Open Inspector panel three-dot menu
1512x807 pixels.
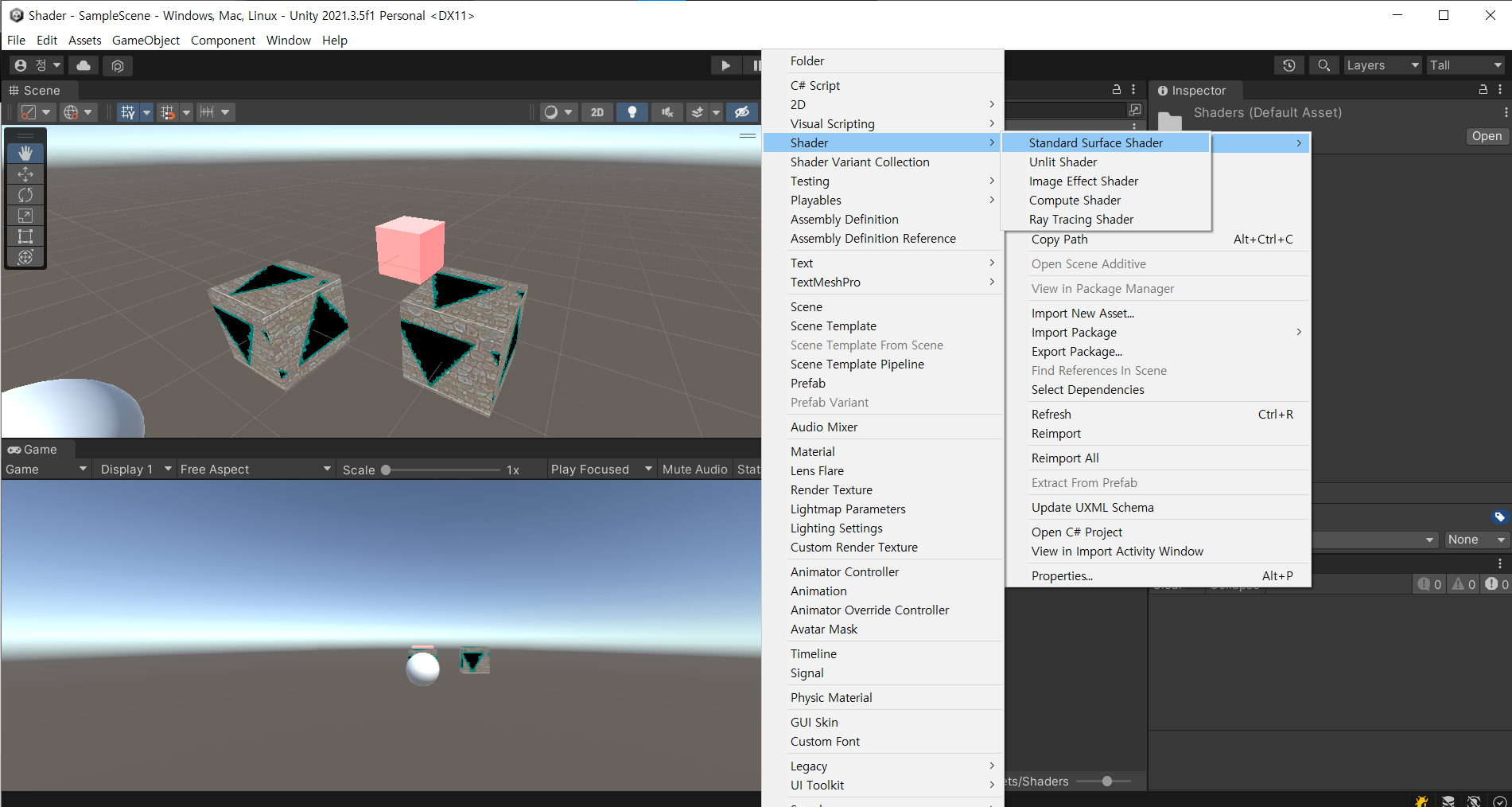pos(1500,90)
